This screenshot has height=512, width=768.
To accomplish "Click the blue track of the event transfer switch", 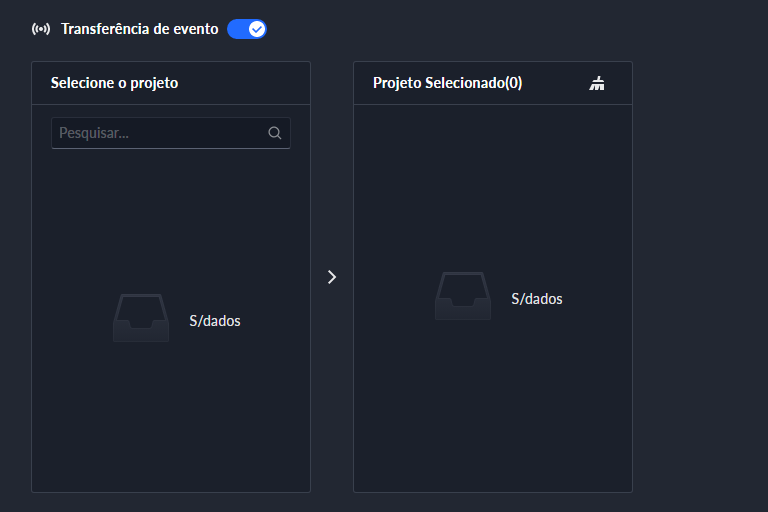I will pyautogui.click(x=237, y=29).
